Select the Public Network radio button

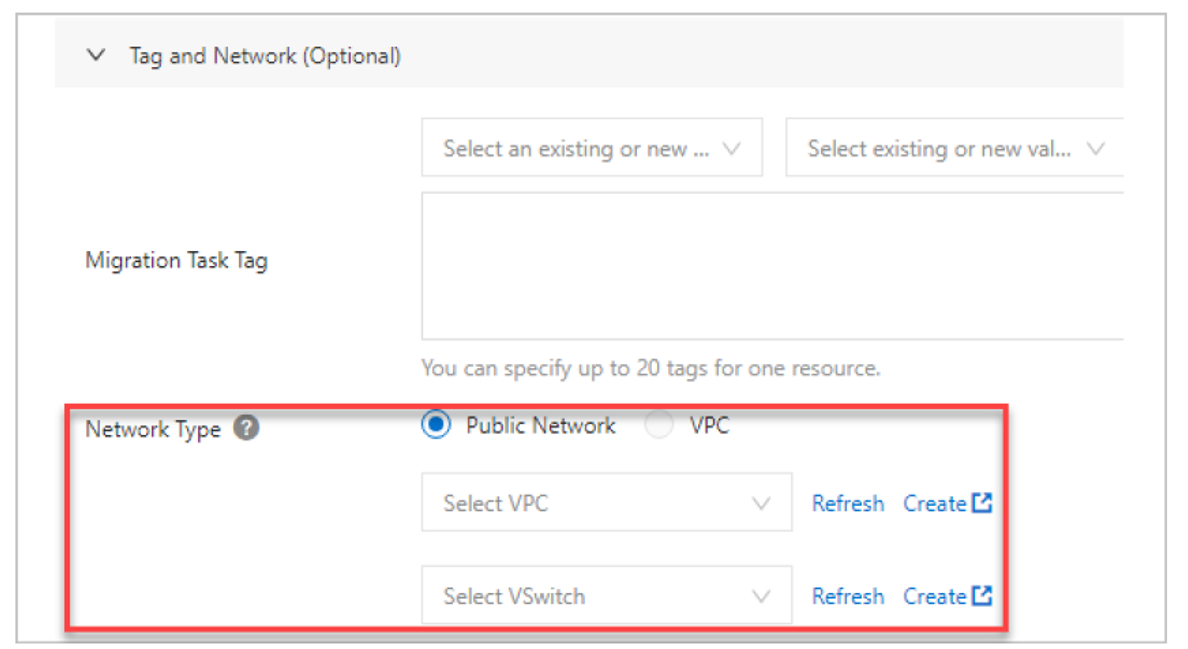point(436,426)
